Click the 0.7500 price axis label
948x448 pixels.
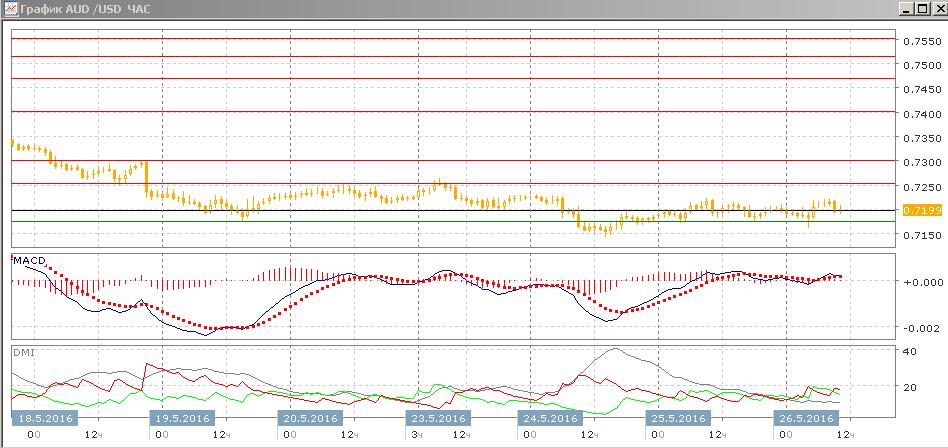(x=922, y=65)
